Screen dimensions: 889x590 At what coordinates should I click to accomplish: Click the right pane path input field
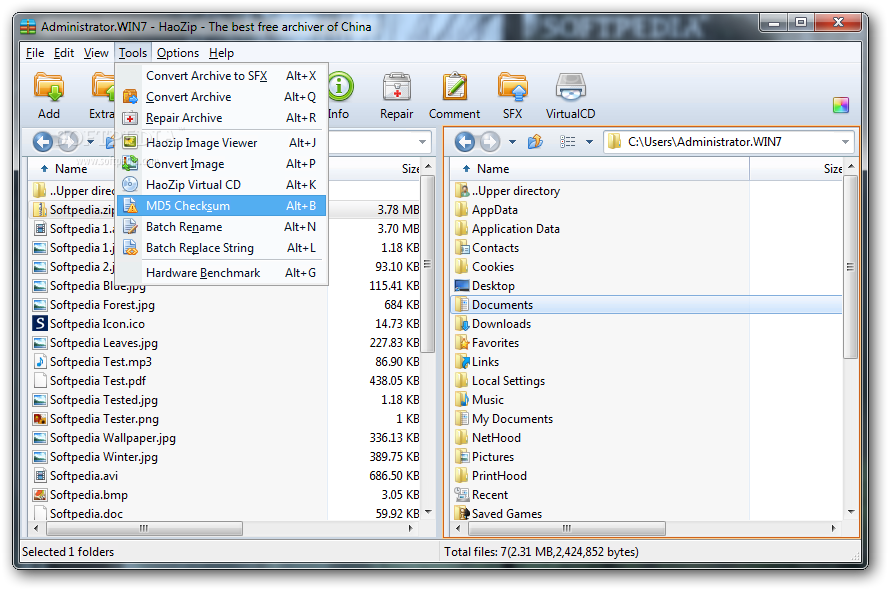coord(728,142)
